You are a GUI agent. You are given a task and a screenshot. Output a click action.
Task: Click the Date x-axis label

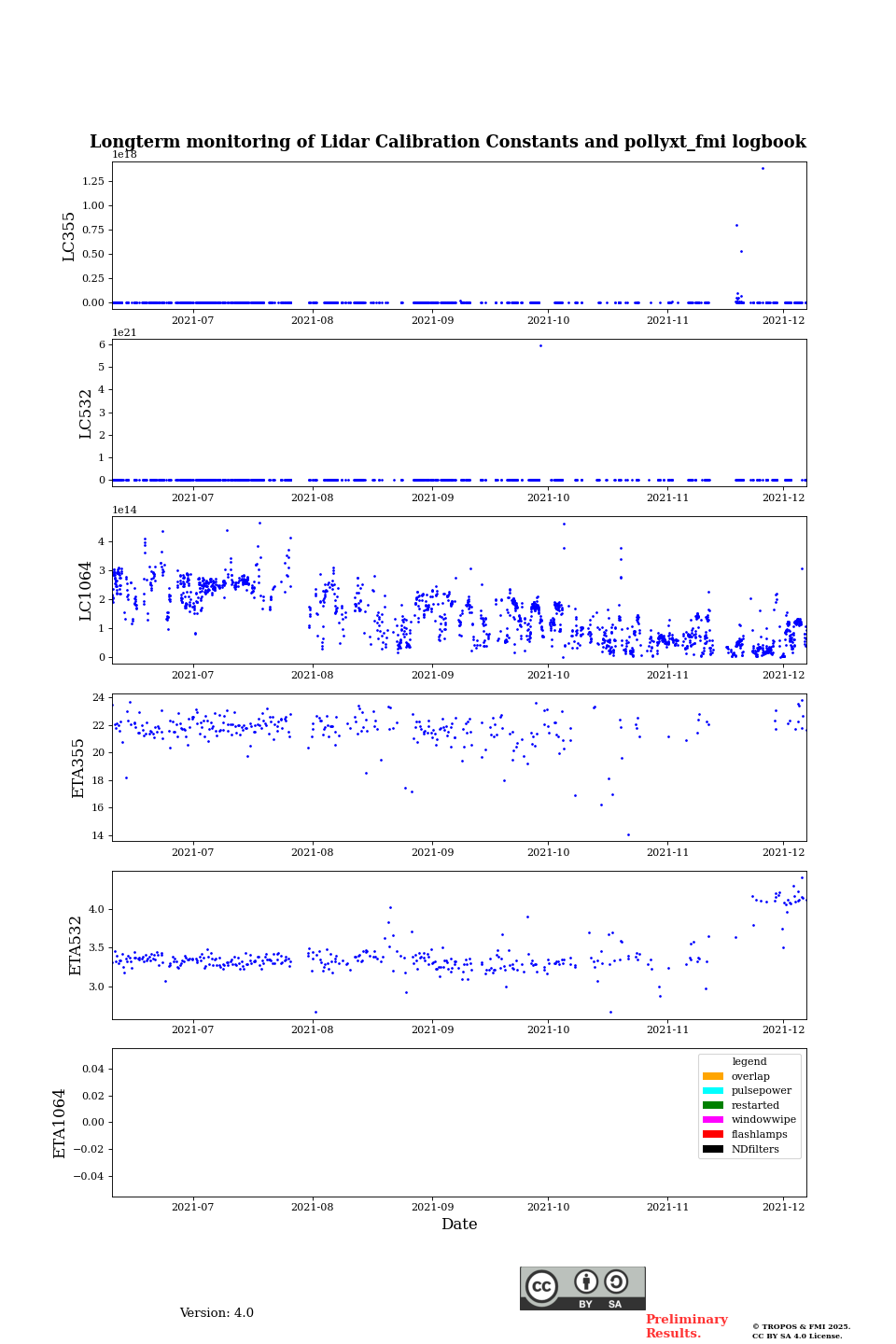pyautogui.click(x=459, y=1225)
